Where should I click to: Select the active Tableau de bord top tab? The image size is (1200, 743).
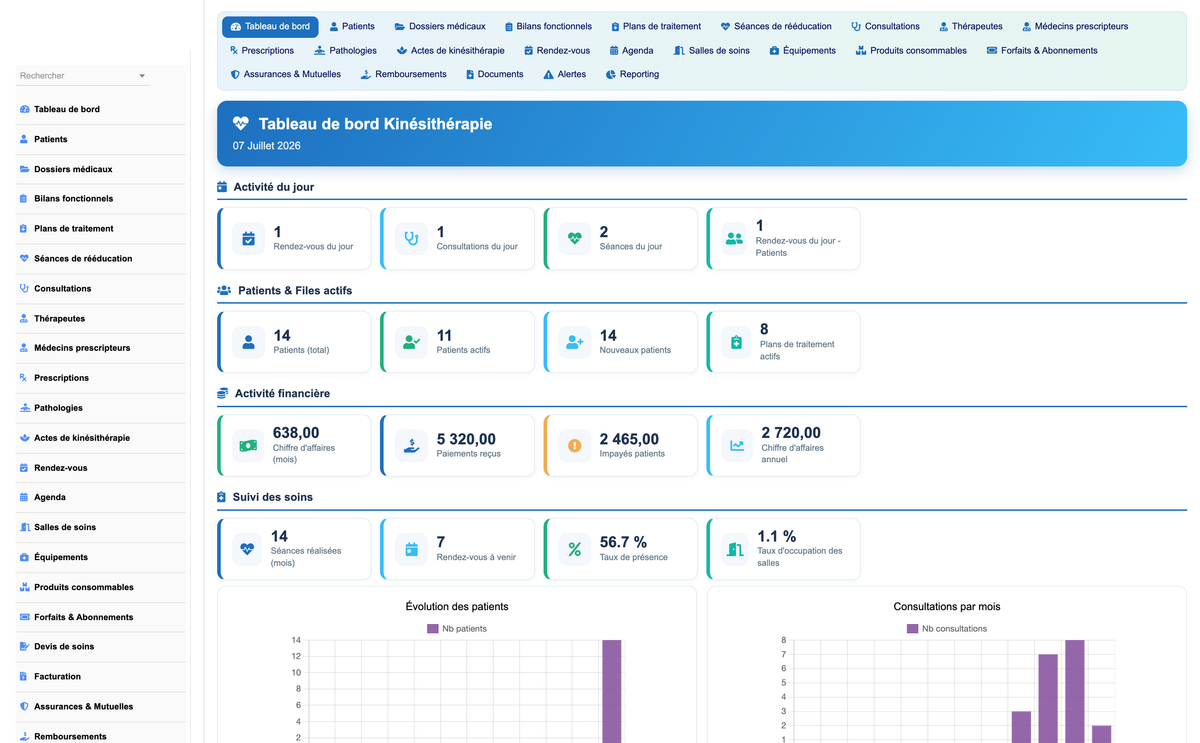click(x=270, y=26)
